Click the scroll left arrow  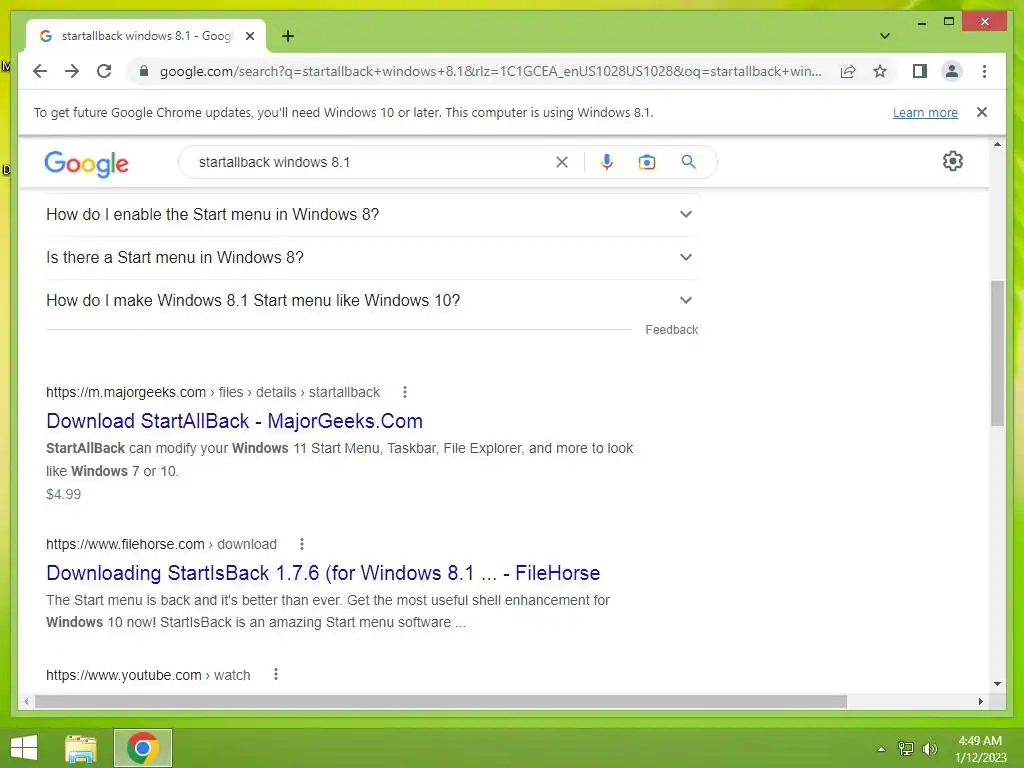click(26, 701)
